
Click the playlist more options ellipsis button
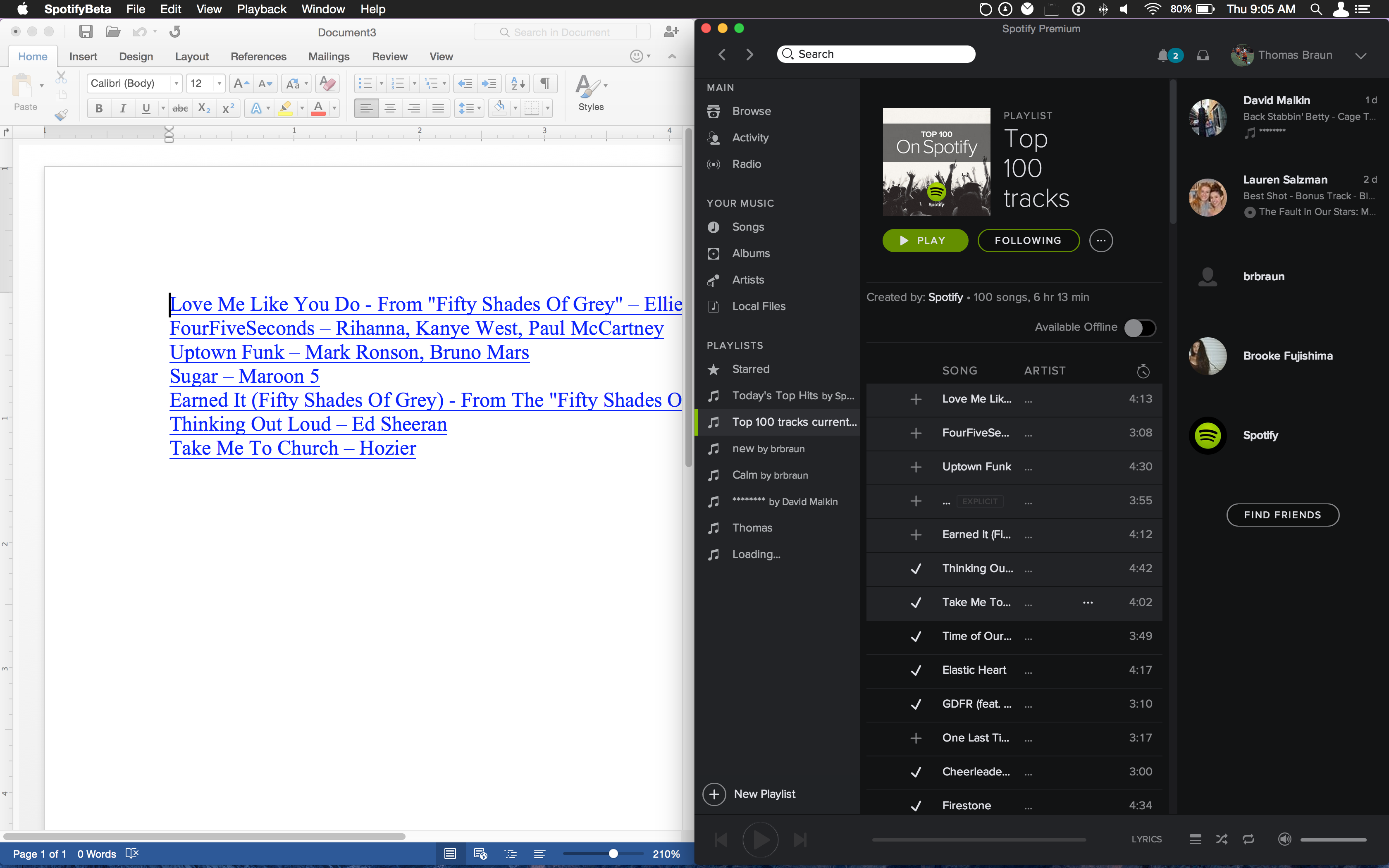1101,241
